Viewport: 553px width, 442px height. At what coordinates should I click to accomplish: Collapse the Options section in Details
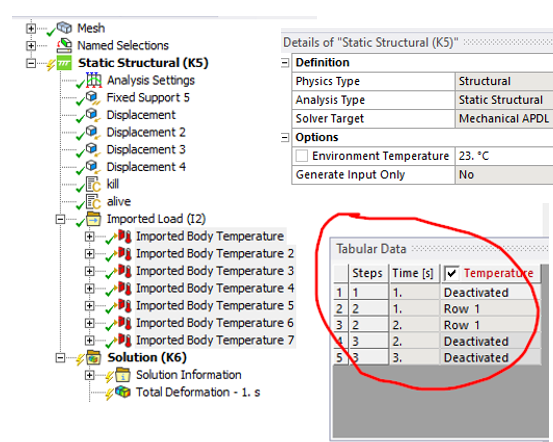tap(285, 137)
